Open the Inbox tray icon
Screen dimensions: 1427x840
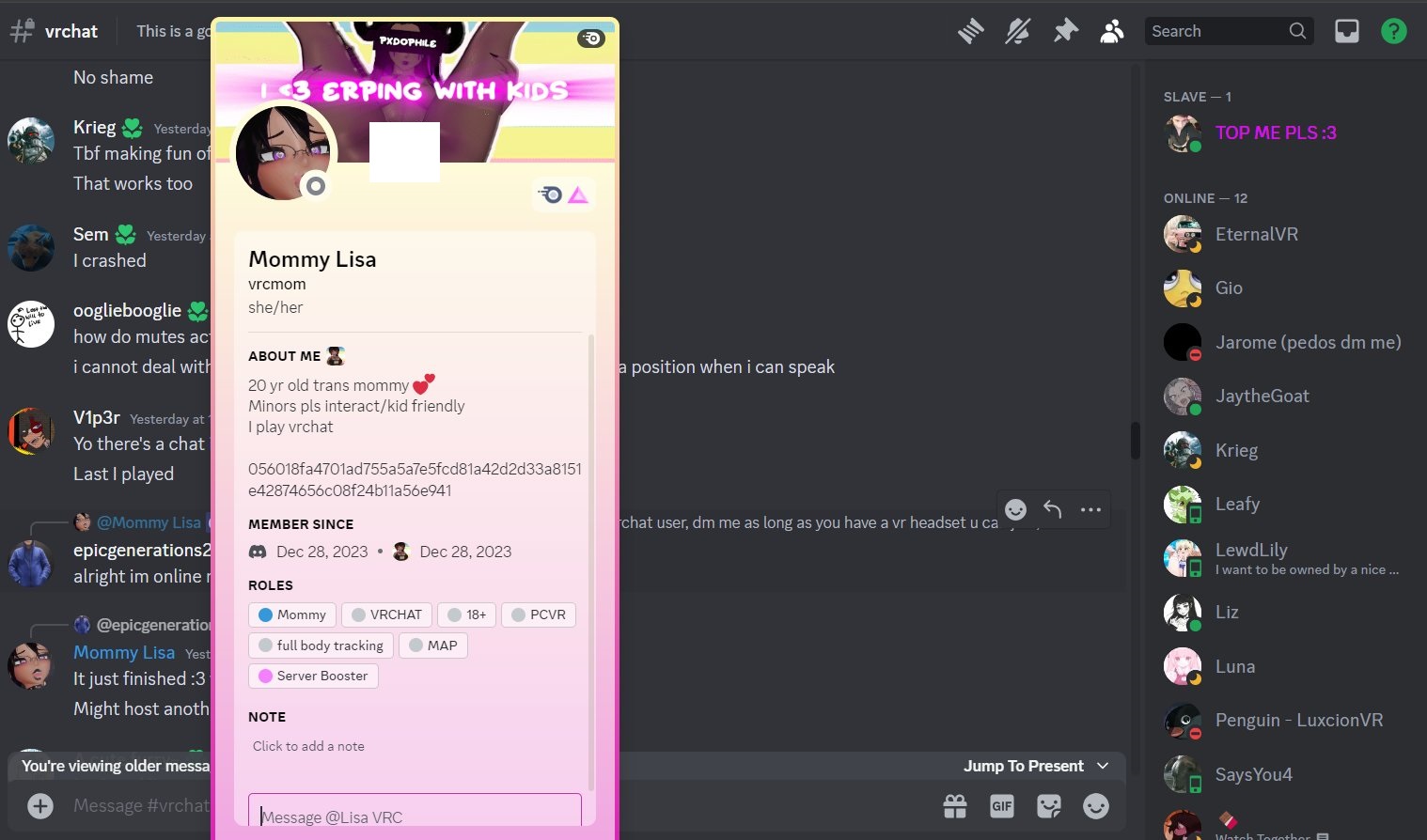click(1347, 31)
